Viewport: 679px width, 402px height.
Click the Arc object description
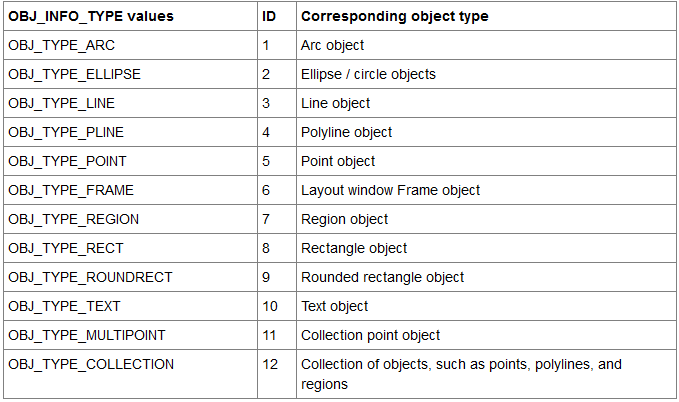[332, 45]
